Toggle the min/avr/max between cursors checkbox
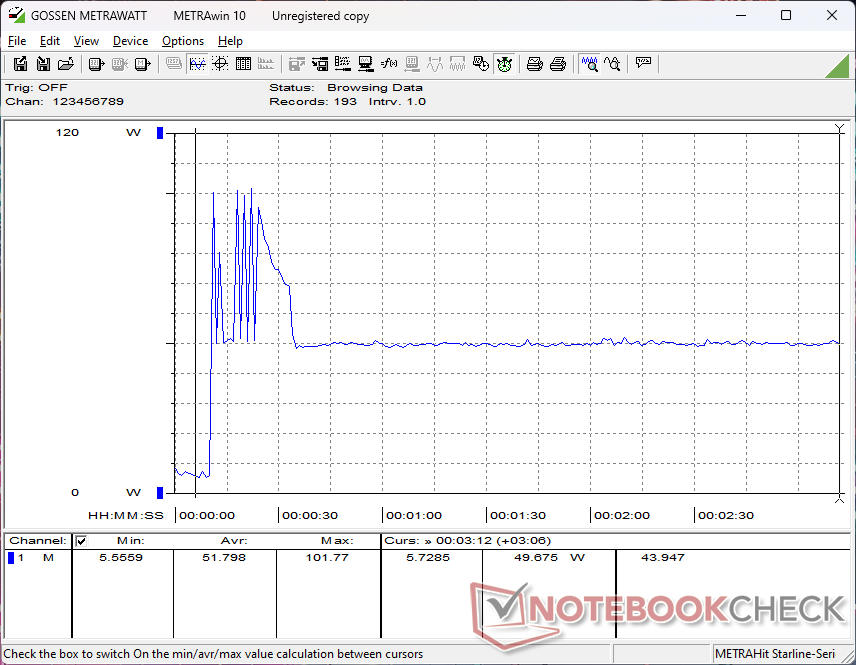Screen dimensions: 856x665 82,541
